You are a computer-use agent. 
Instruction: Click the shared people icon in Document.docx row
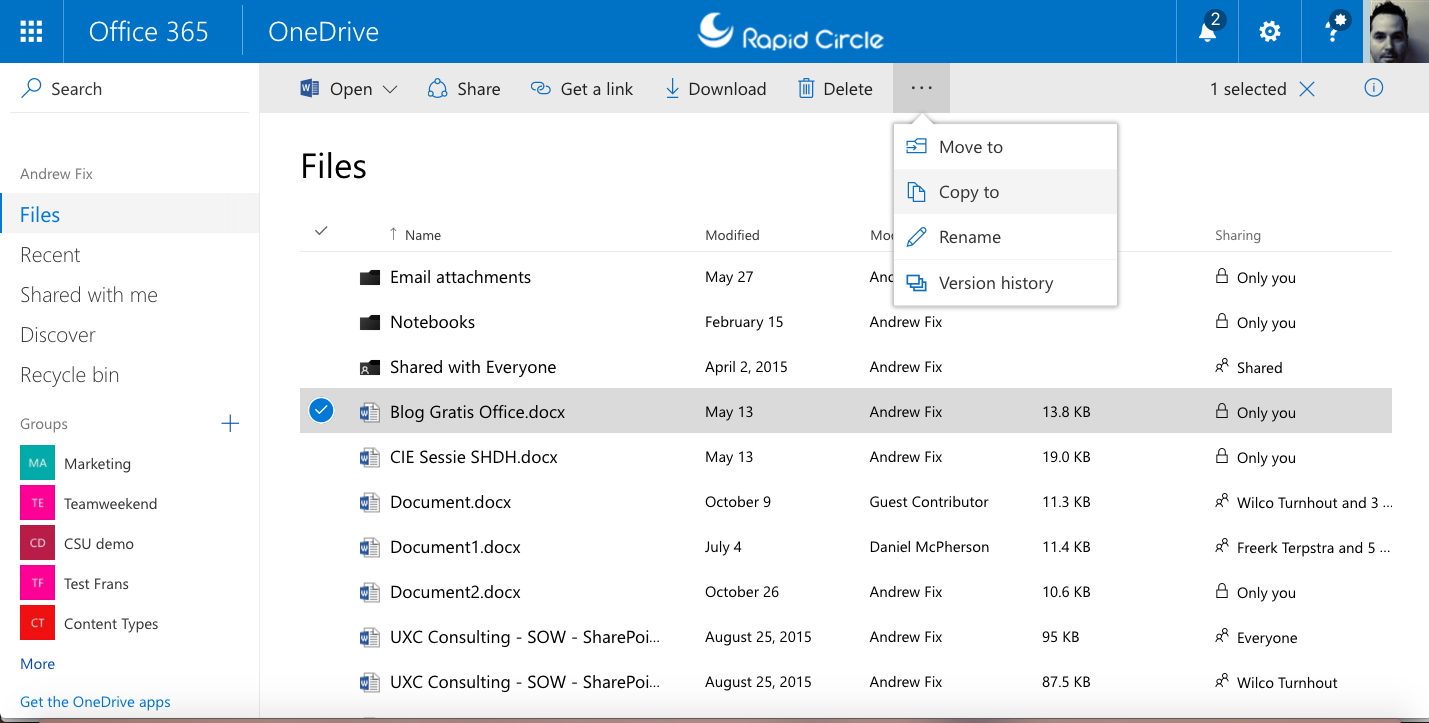click(x=1221, y=501)
